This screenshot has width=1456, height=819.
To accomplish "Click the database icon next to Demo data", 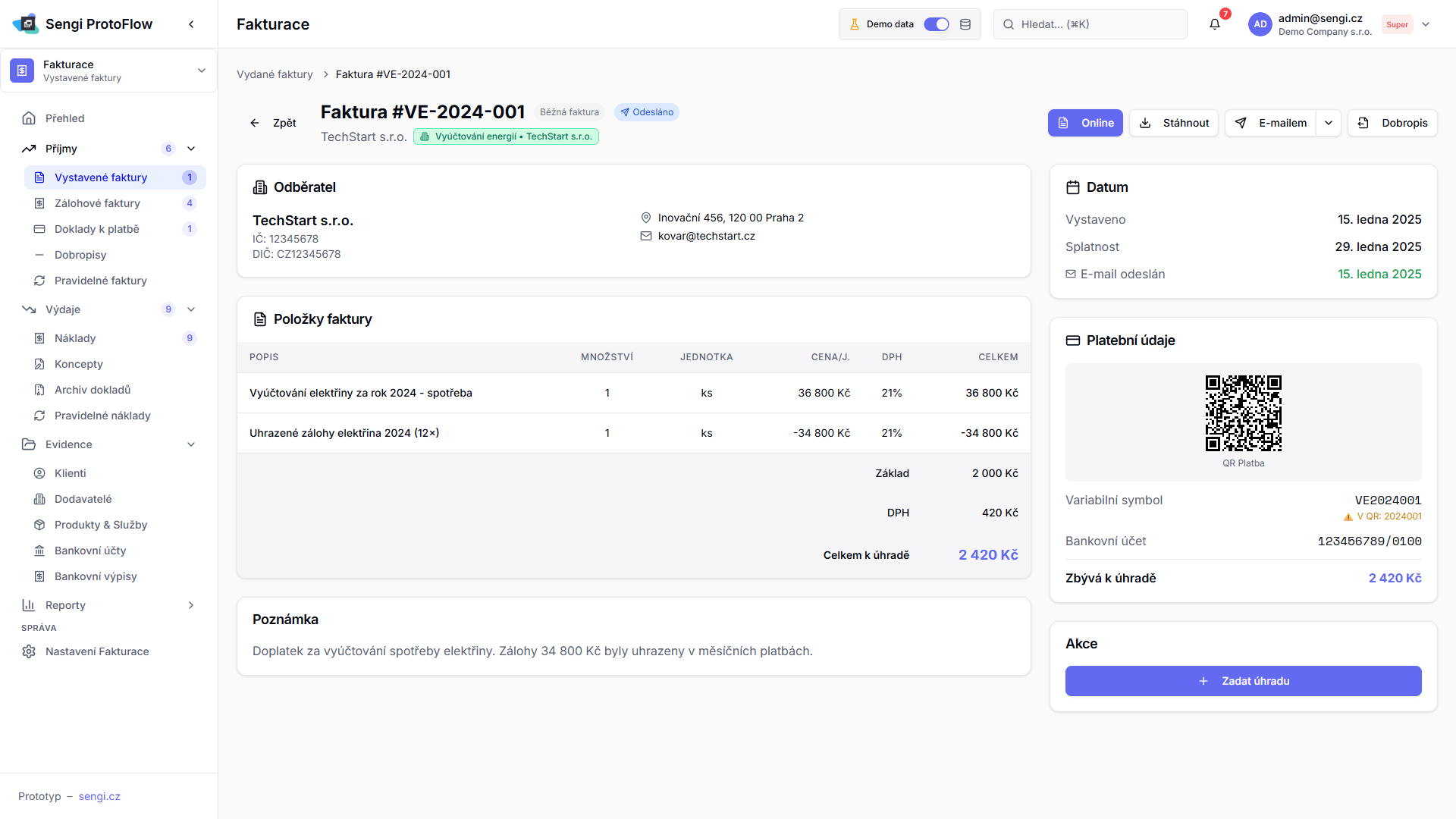I will click(965, 24).
